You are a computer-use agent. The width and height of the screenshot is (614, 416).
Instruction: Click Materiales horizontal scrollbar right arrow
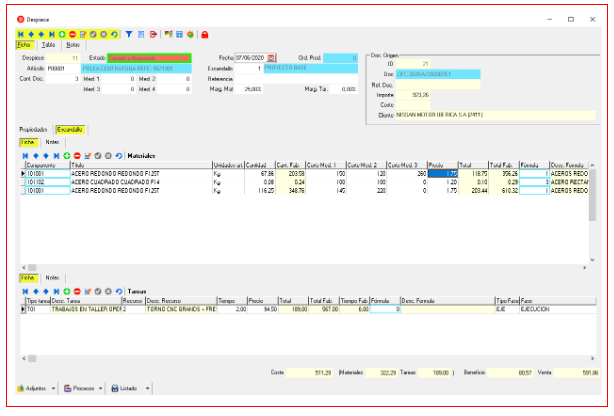585,268
